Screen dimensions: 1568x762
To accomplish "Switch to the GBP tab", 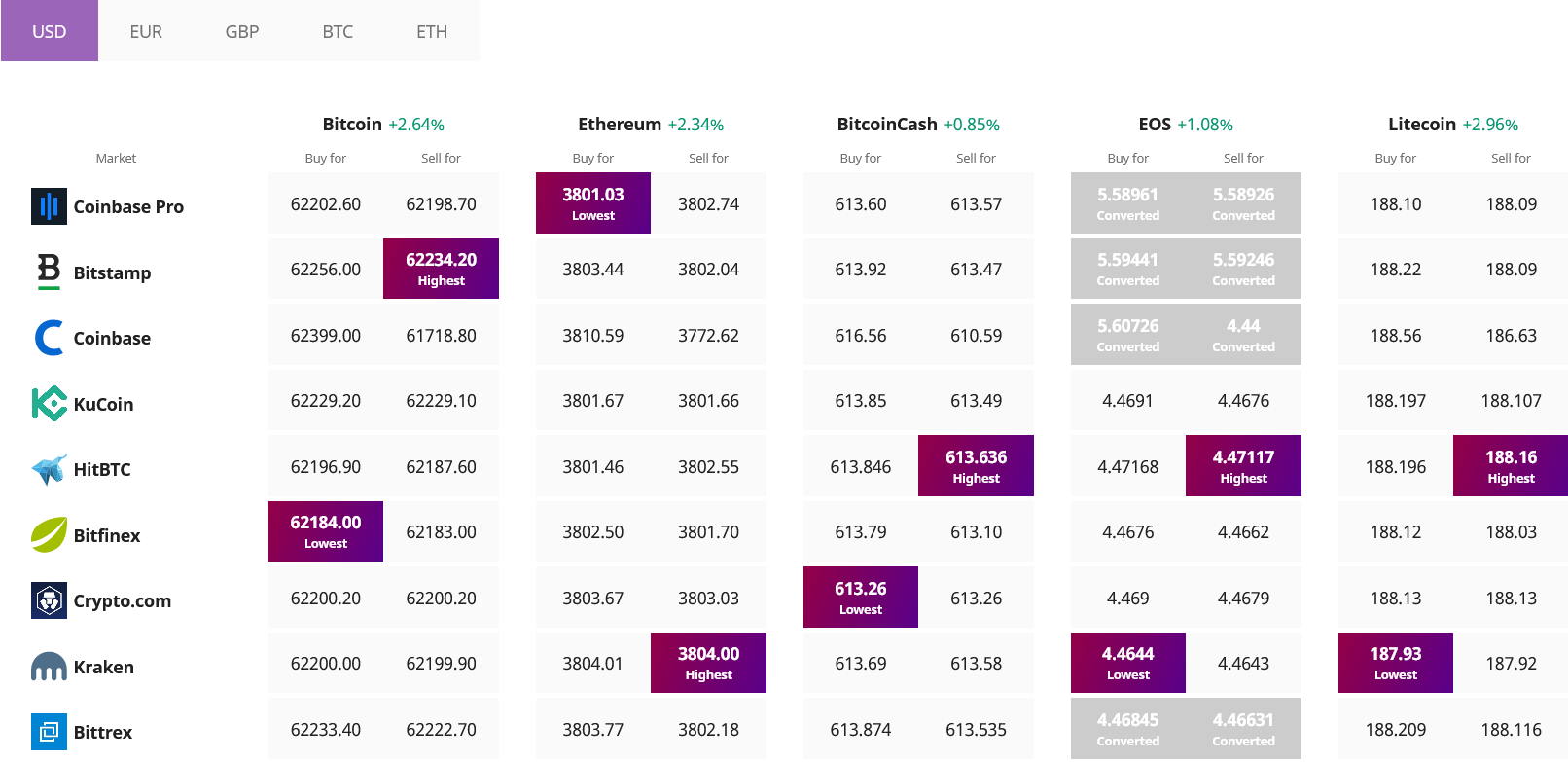I will tap(241, 31).
